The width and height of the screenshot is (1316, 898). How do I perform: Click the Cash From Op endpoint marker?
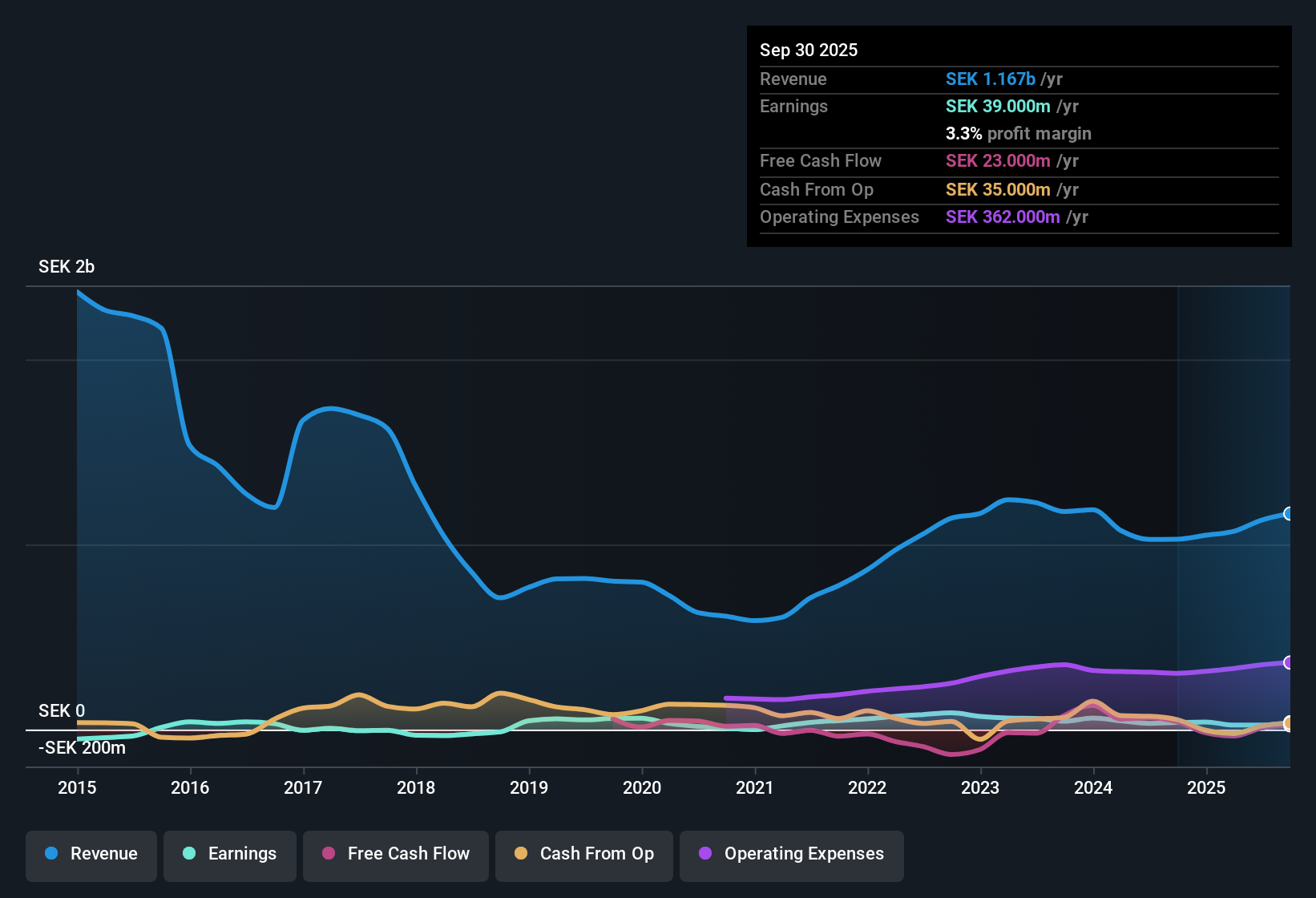[x=1290, y=723]
